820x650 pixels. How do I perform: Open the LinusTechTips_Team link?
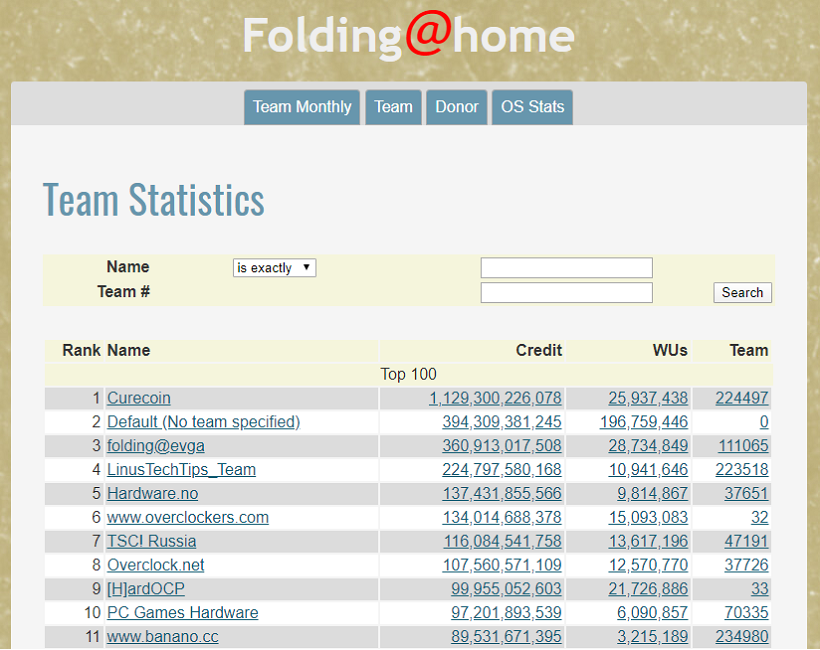181,470
